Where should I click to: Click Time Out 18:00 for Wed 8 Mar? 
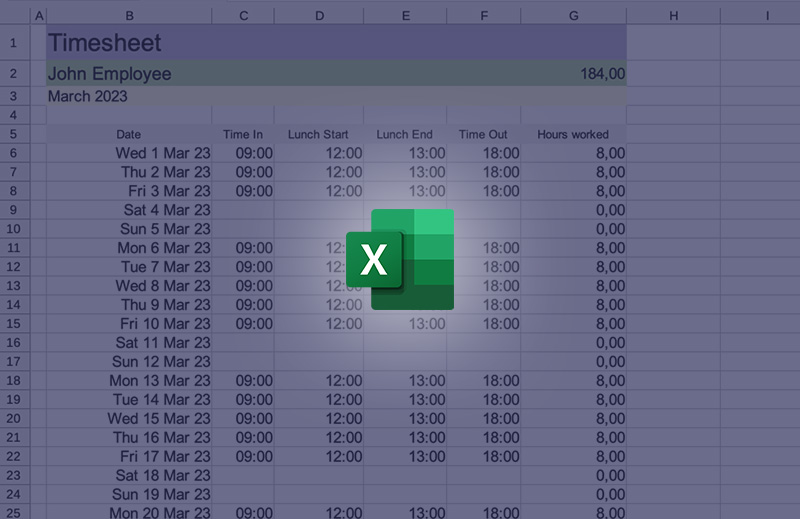coord(484,286)
